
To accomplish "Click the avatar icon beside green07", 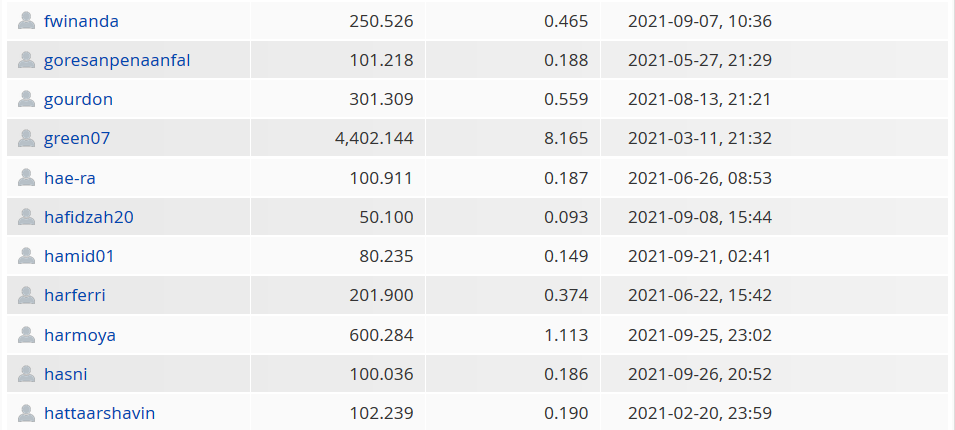I will pyautogui.click(x=26, y=138).
